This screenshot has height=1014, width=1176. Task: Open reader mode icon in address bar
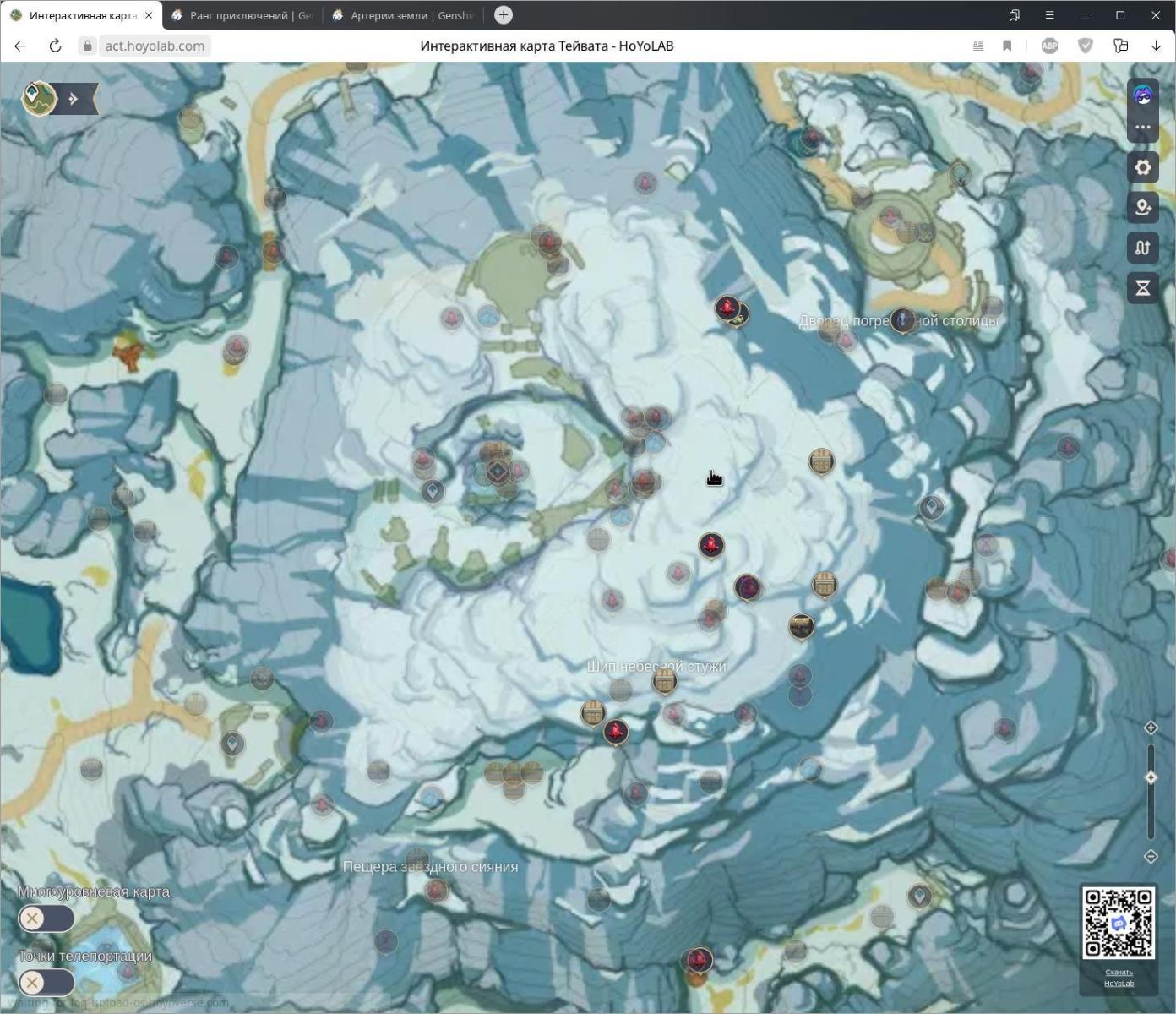coord(978,46)
